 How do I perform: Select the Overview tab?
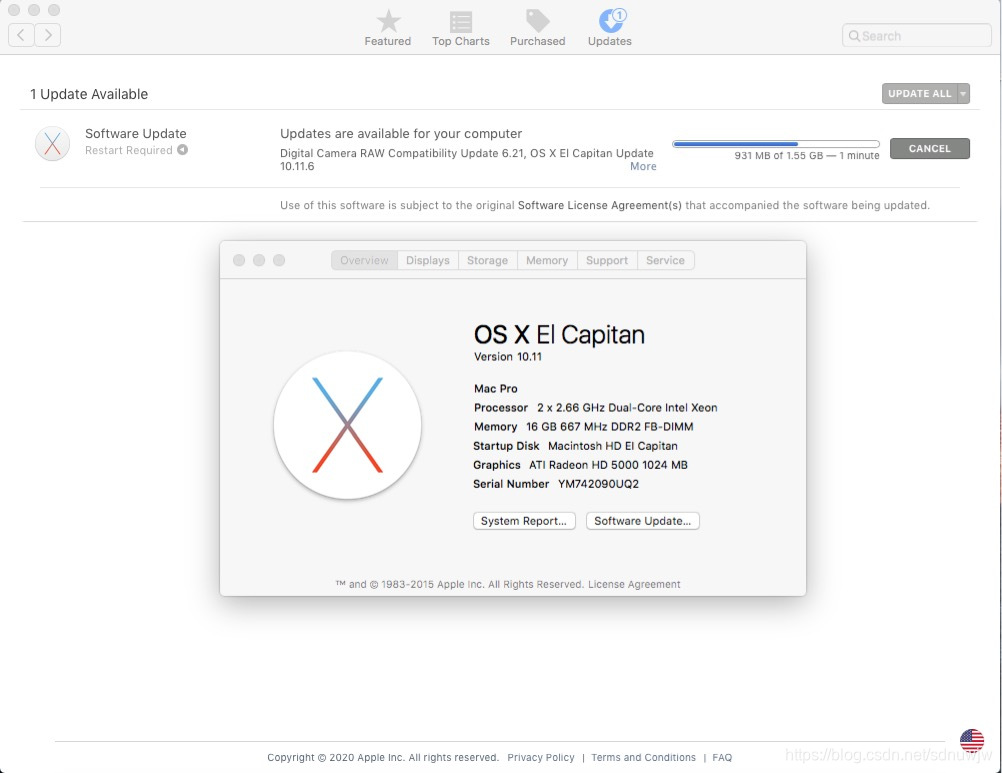pyautogui.click(x=364, y=260)
